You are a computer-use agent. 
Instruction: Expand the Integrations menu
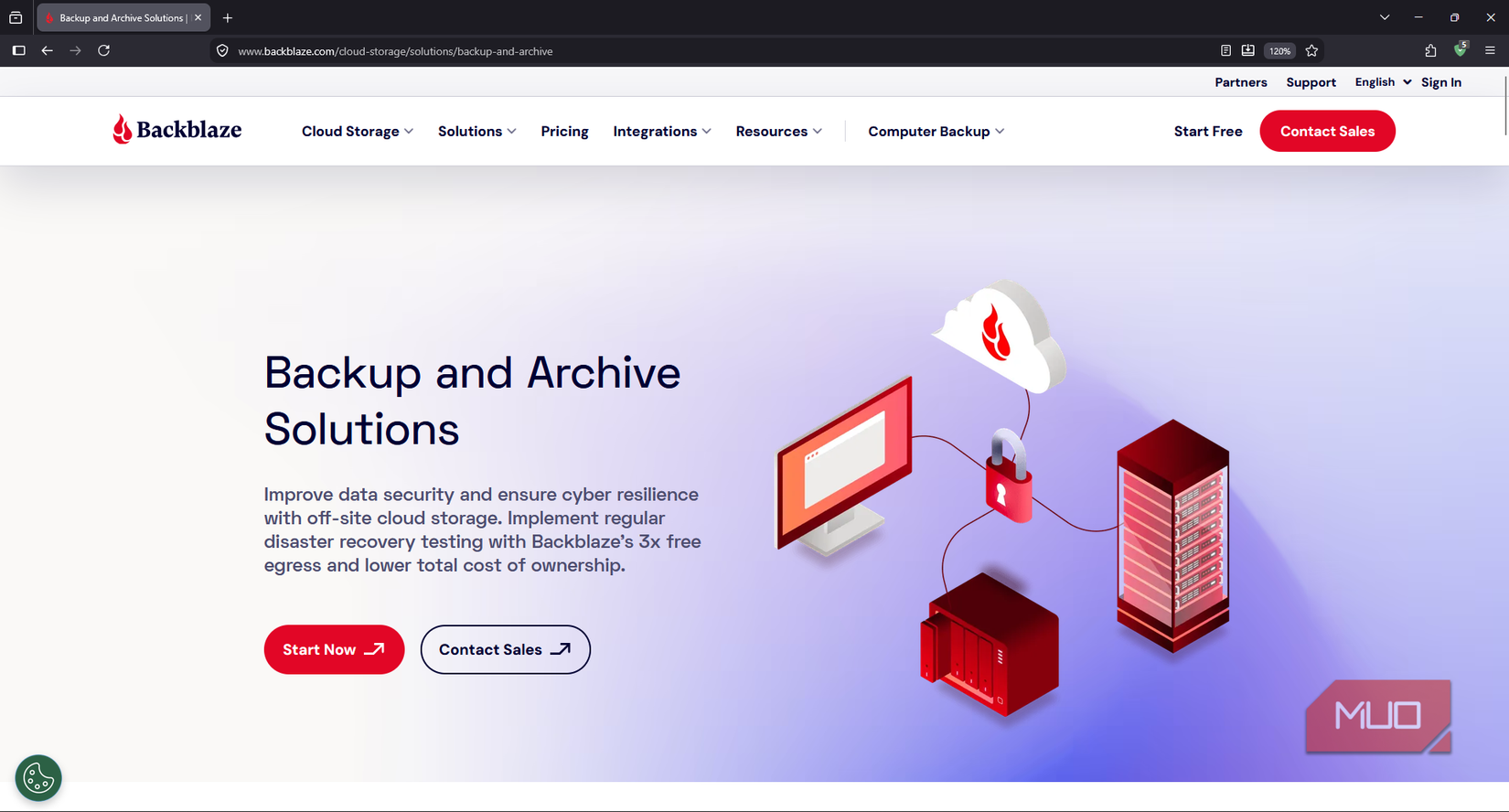[x=662, y=131]
